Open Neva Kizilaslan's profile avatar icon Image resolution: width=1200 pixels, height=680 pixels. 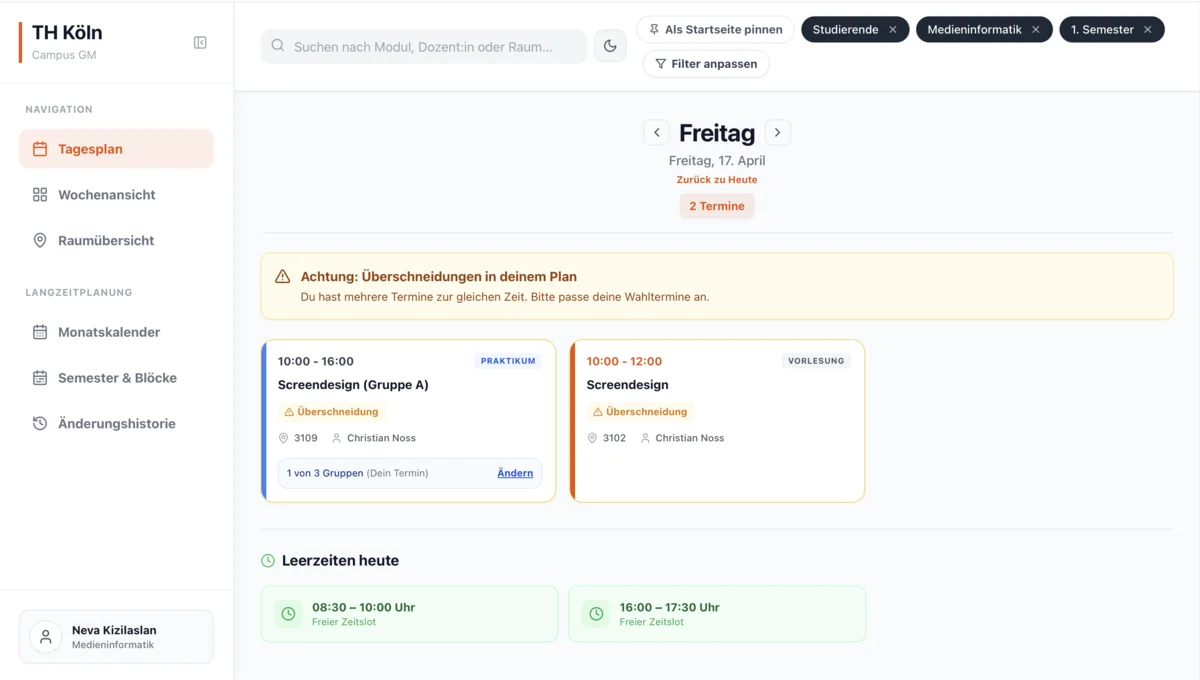click(45, 637)
